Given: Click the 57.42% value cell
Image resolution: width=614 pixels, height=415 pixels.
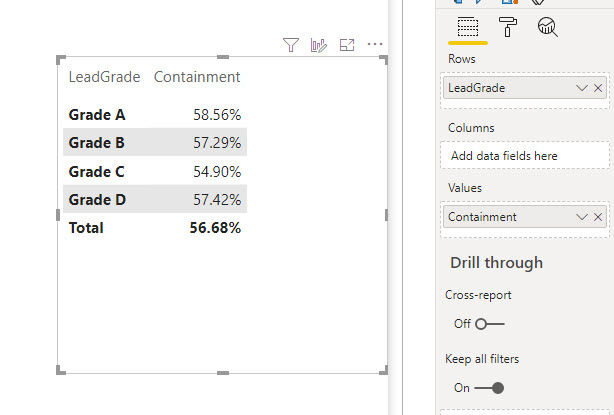Looking at the screenshot, I should tap(217, 200).
